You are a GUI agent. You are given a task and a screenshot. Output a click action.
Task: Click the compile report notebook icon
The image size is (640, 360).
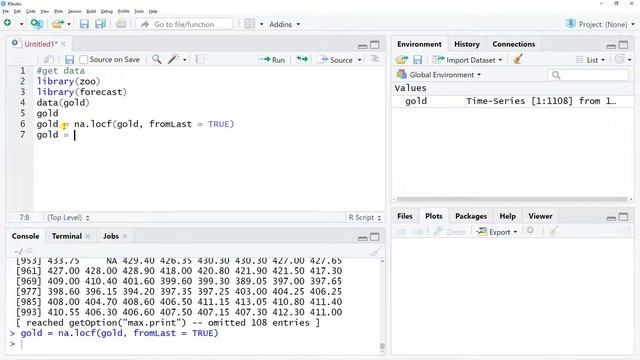[x=200, y=60]
